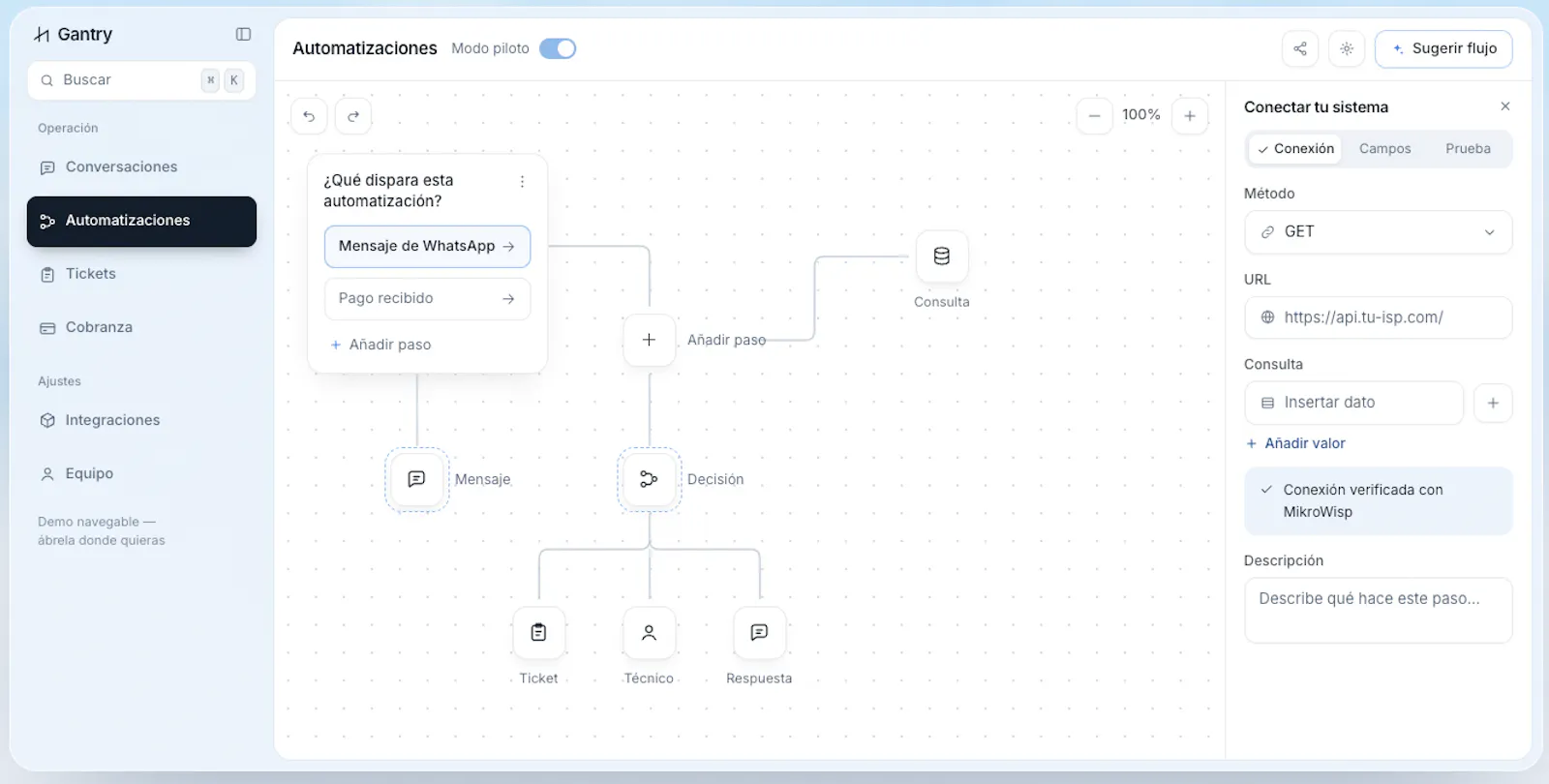Viewport: 1549px width, 784px height.
Task: Click plus button beside Insertar dato
Action: click(1493, 403)
